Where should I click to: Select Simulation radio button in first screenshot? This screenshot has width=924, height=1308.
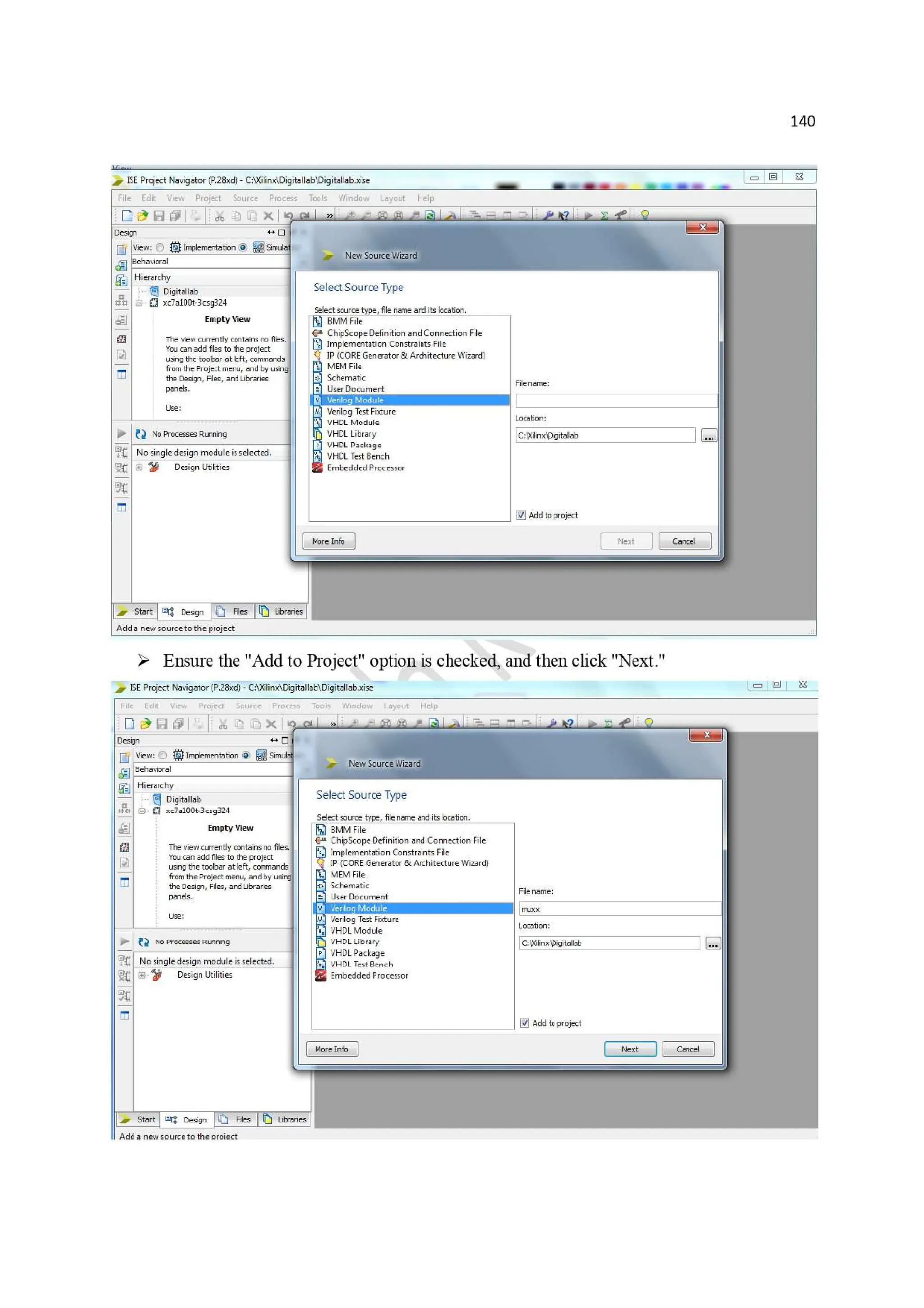point(243,247)
